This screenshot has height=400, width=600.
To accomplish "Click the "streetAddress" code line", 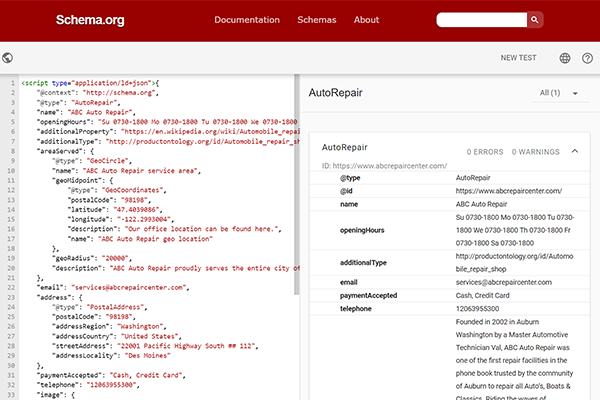I will point(155,346).
